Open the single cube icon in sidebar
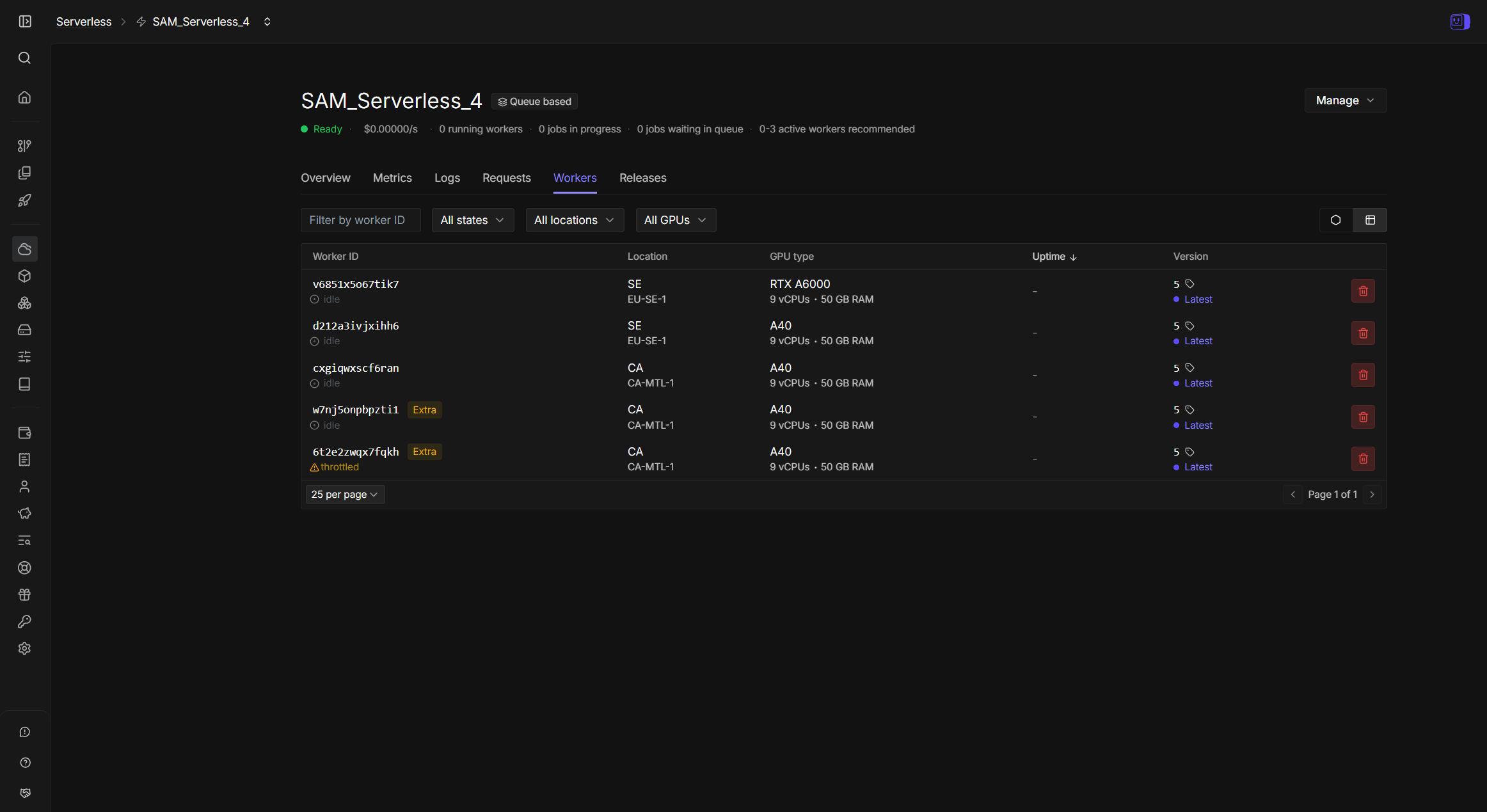 click(25, 276)
